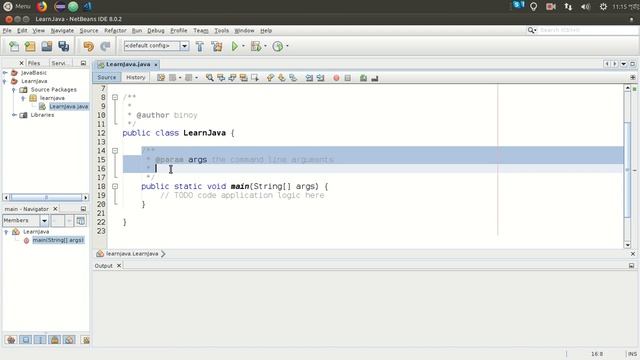
Task: Expand the JavaBasic project node
Action: point(5,73)
